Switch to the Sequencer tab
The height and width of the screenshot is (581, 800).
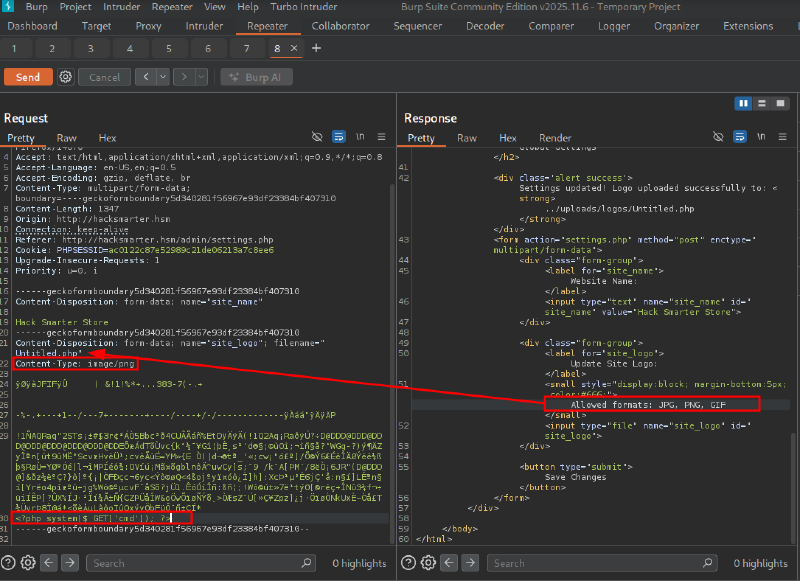click(x=418, y=26)
